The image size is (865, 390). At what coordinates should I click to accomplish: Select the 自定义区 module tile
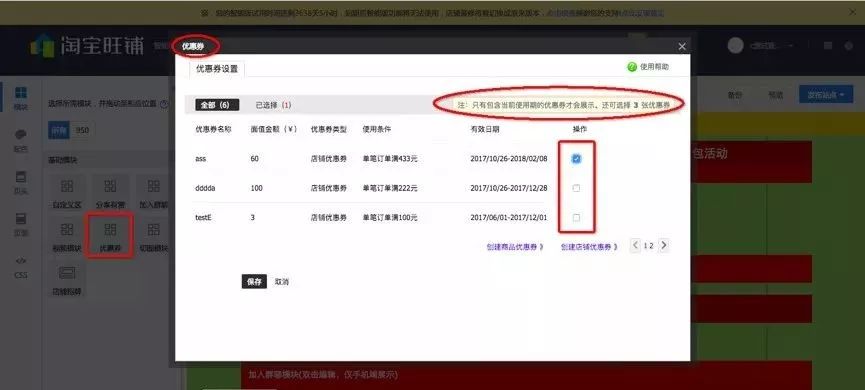pos(67,193)
